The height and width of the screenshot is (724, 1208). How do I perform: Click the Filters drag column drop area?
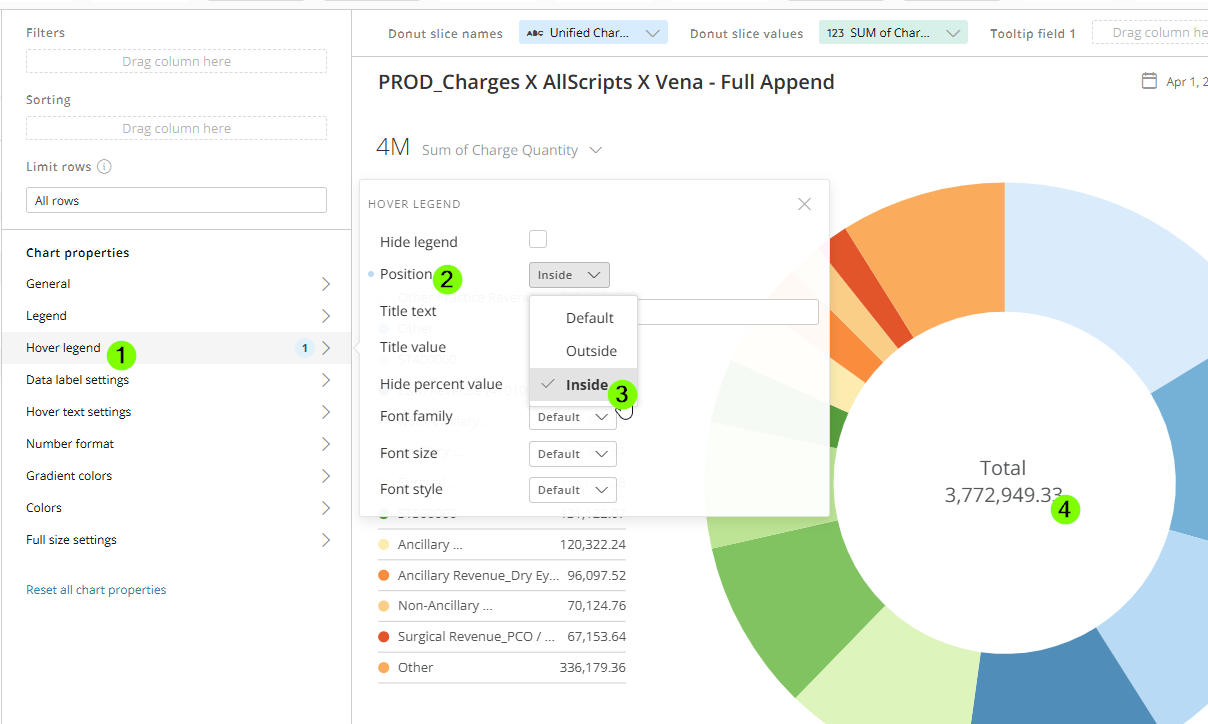click(176, 61)
